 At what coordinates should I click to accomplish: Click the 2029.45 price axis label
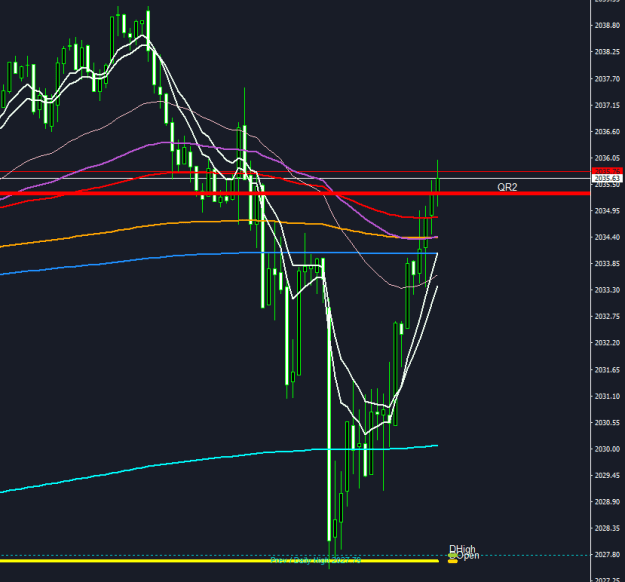click(607, 475)
